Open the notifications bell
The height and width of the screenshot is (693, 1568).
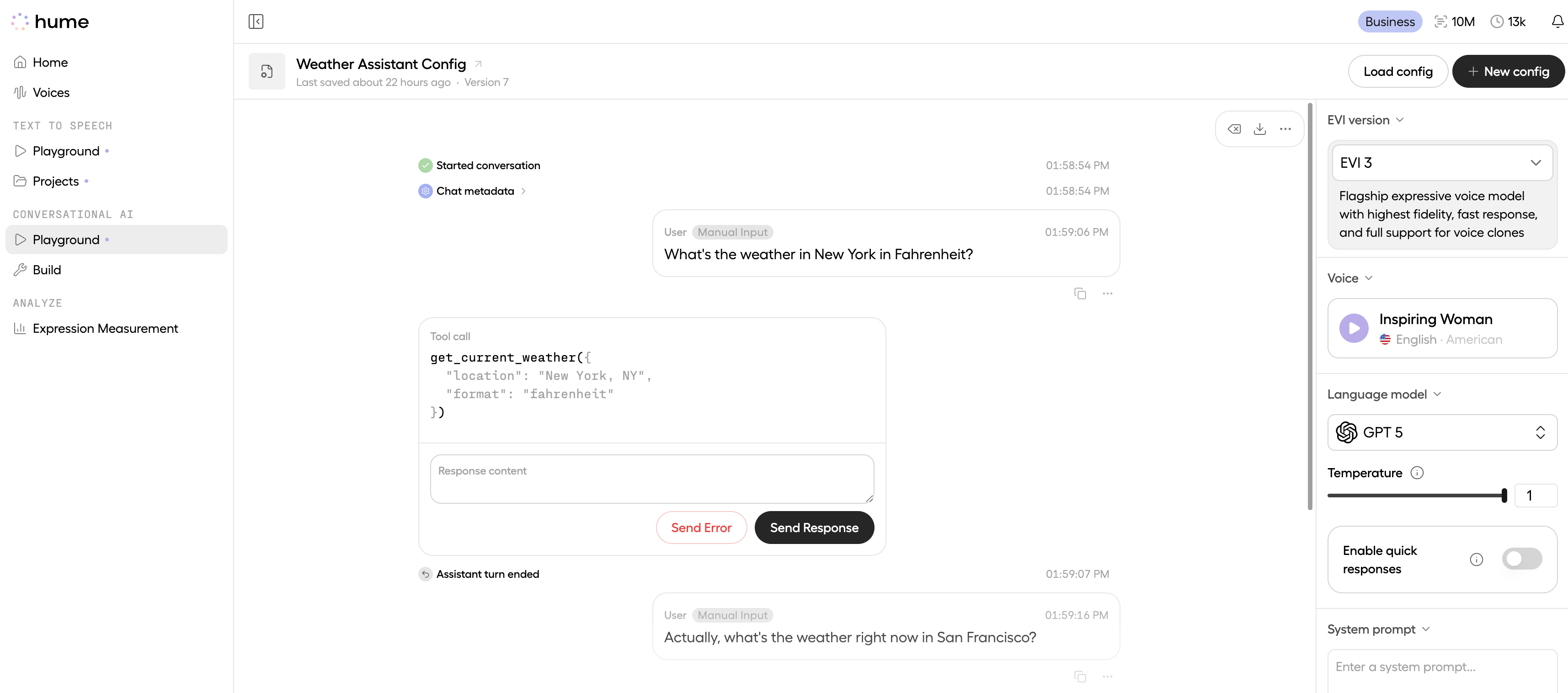tap(1557, 22)
